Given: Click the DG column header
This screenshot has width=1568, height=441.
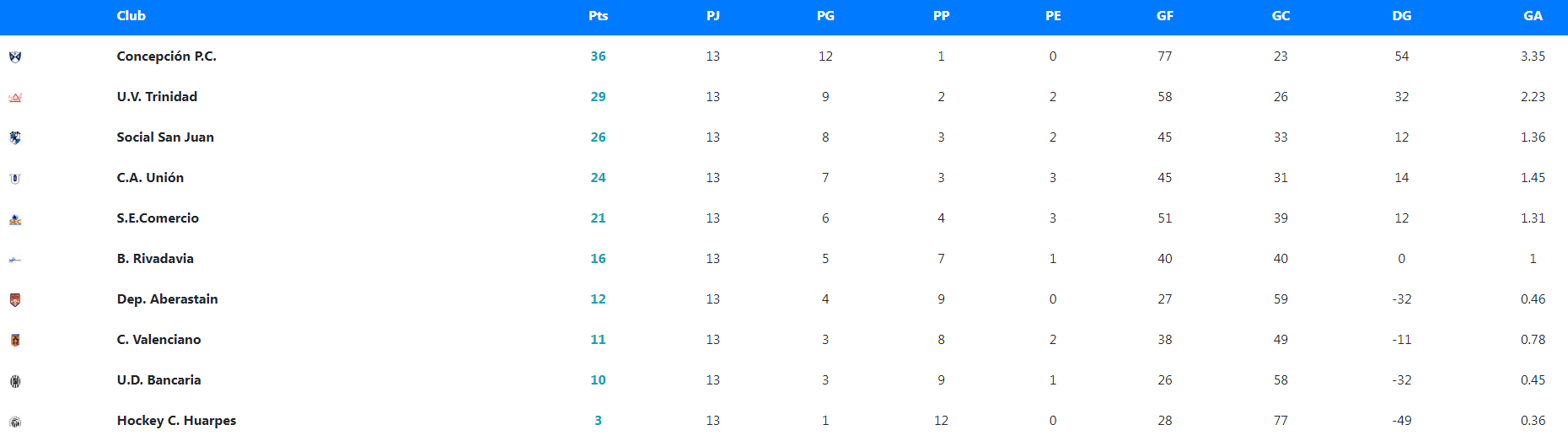Looking at the screenshot, I should [x=1401, y=16].
